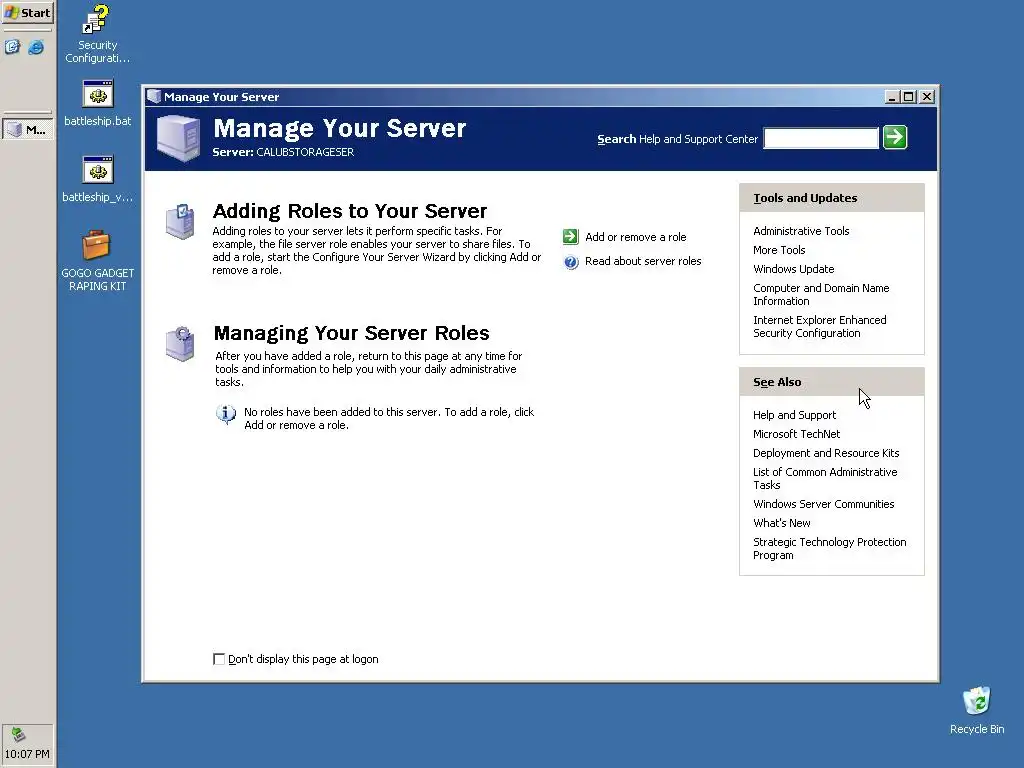Click the Manage Your Server taskbar button
Image resolution: width=1024 pixels, height=768 pixels.
coord(27,129)
